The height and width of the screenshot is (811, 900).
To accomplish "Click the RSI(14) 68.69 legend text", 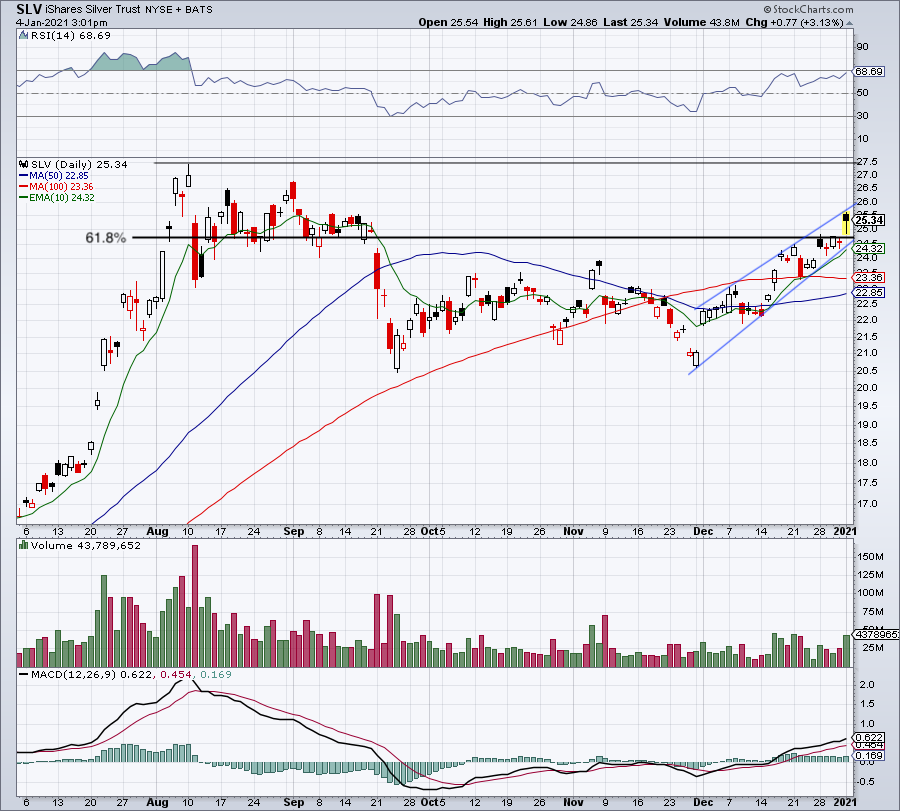I will [x=71, y=36].
